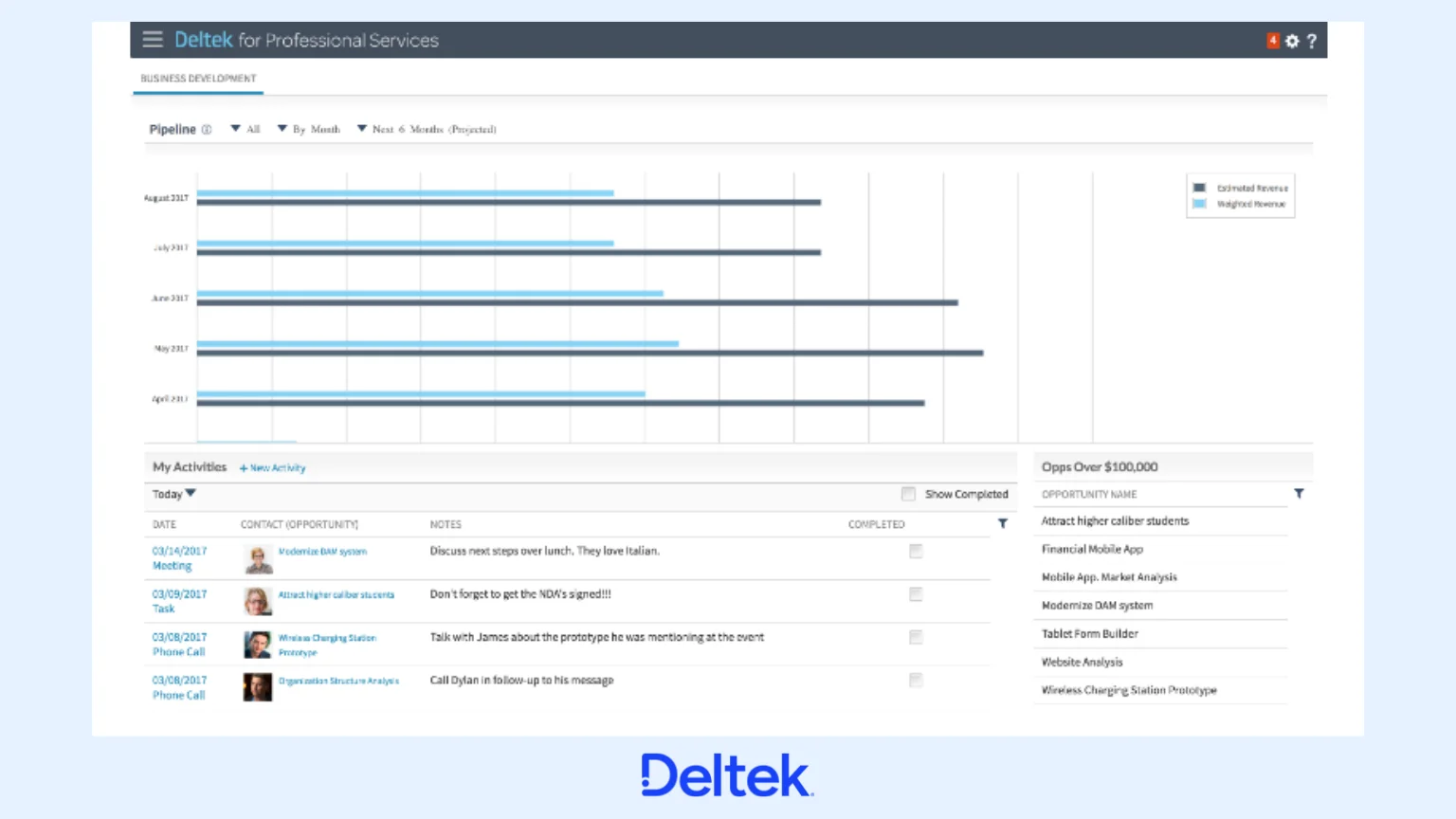Mark the Call Dylan activity completed
Viewport: 1456px width, 819px height.
[916, 680]
